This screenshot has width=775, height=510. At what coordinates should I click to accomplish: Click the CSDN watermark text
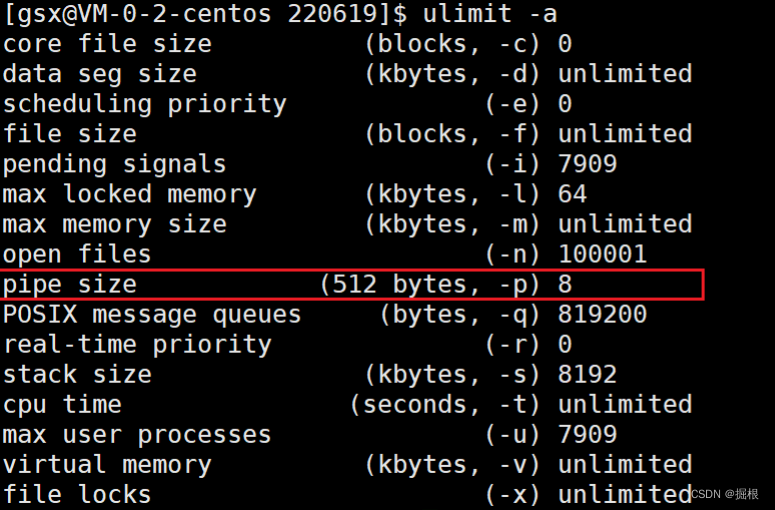pyautogui.click(x=725, y=494)
